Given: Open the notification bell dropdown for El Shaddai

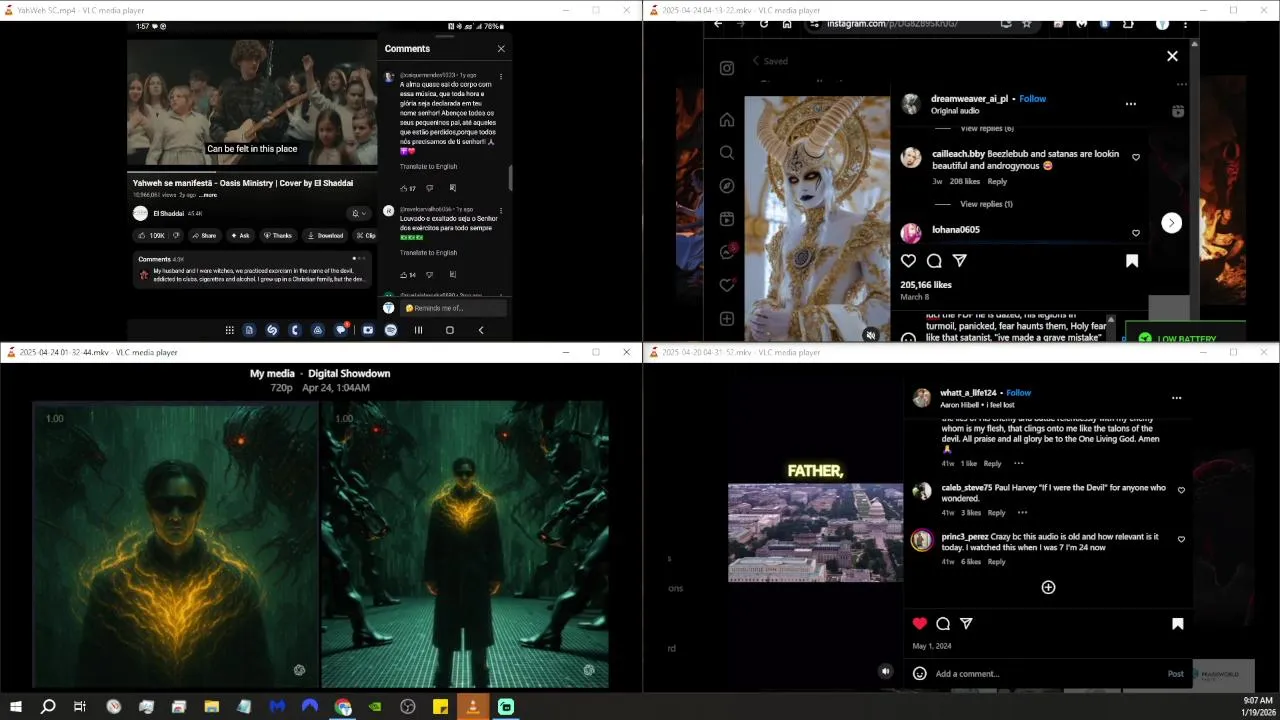Looking at the screenshot, I should coord(358,213).
